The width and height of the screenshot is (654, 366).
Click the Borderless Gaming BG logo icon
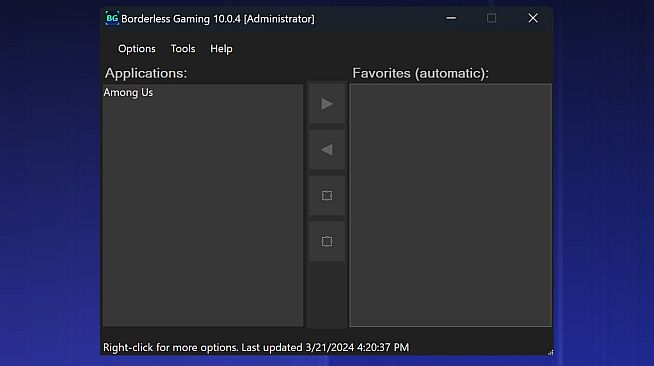[112, 18]
